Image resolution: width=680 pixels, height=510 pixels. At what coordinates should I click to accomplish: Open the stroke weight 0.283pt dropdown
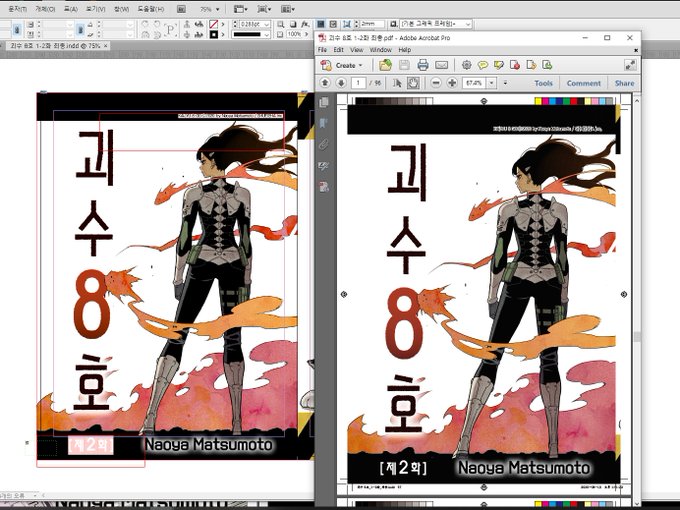[267, 24]
